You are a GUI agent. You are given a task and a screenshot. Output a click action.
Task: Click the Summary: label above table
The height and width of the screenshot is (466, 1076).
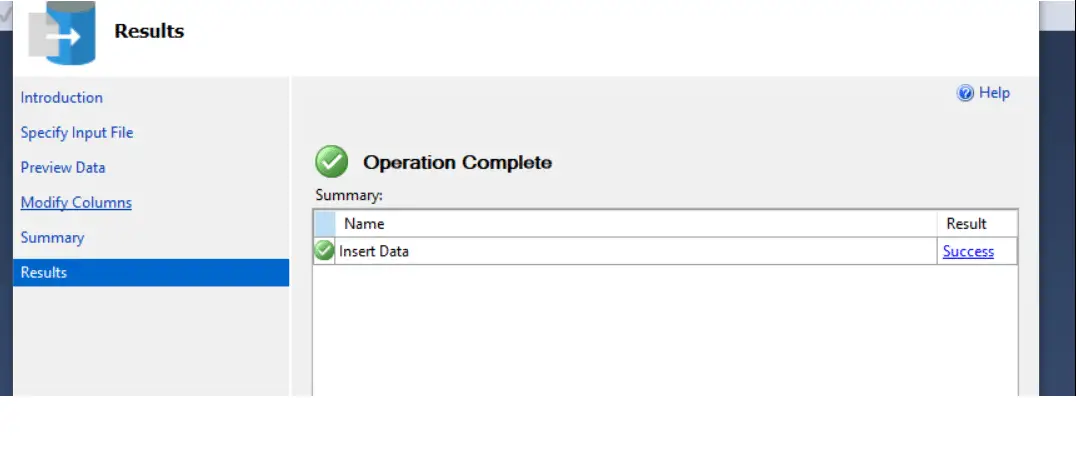point(349,196)
